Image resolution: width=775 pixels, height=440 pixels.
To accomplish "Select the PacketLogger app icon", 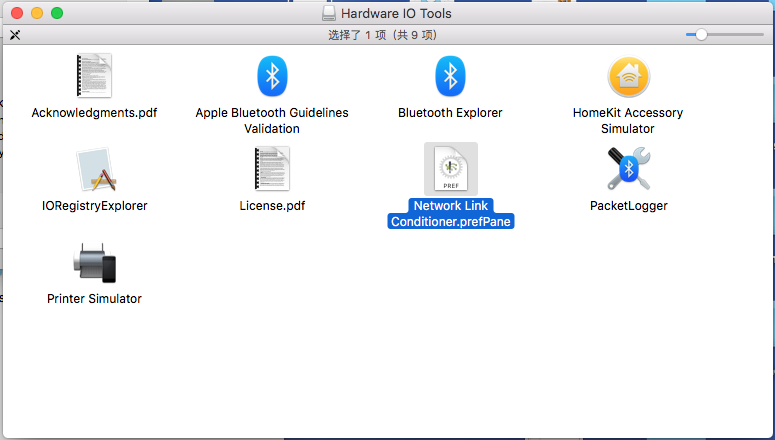I will (x=629, y=169).
